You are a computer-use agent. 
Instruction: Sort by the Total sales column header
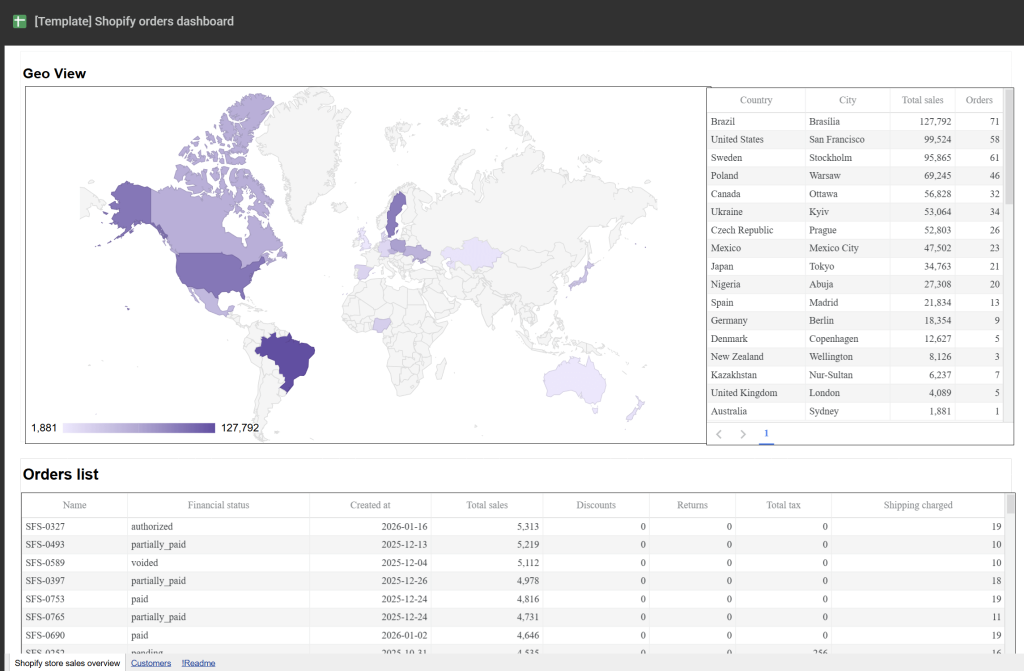point(487,505)
